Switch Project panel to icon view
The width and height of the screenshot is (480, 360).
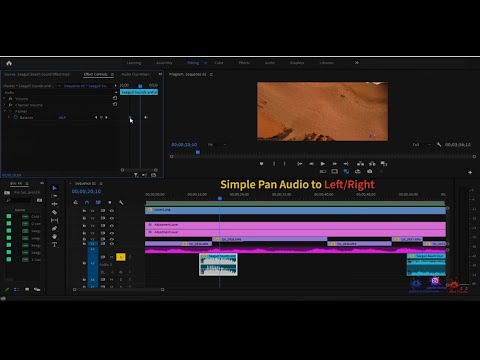[x=27, y=289]
